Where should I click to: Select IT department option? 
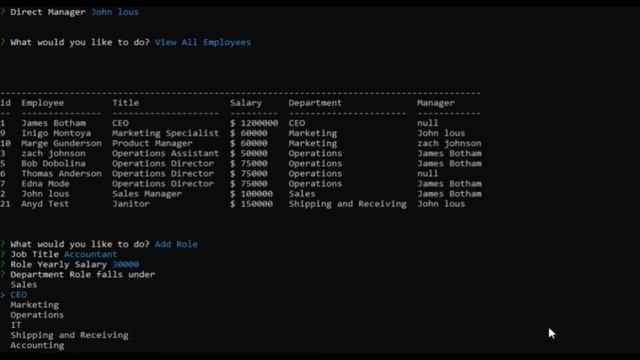tap(16, 325)
